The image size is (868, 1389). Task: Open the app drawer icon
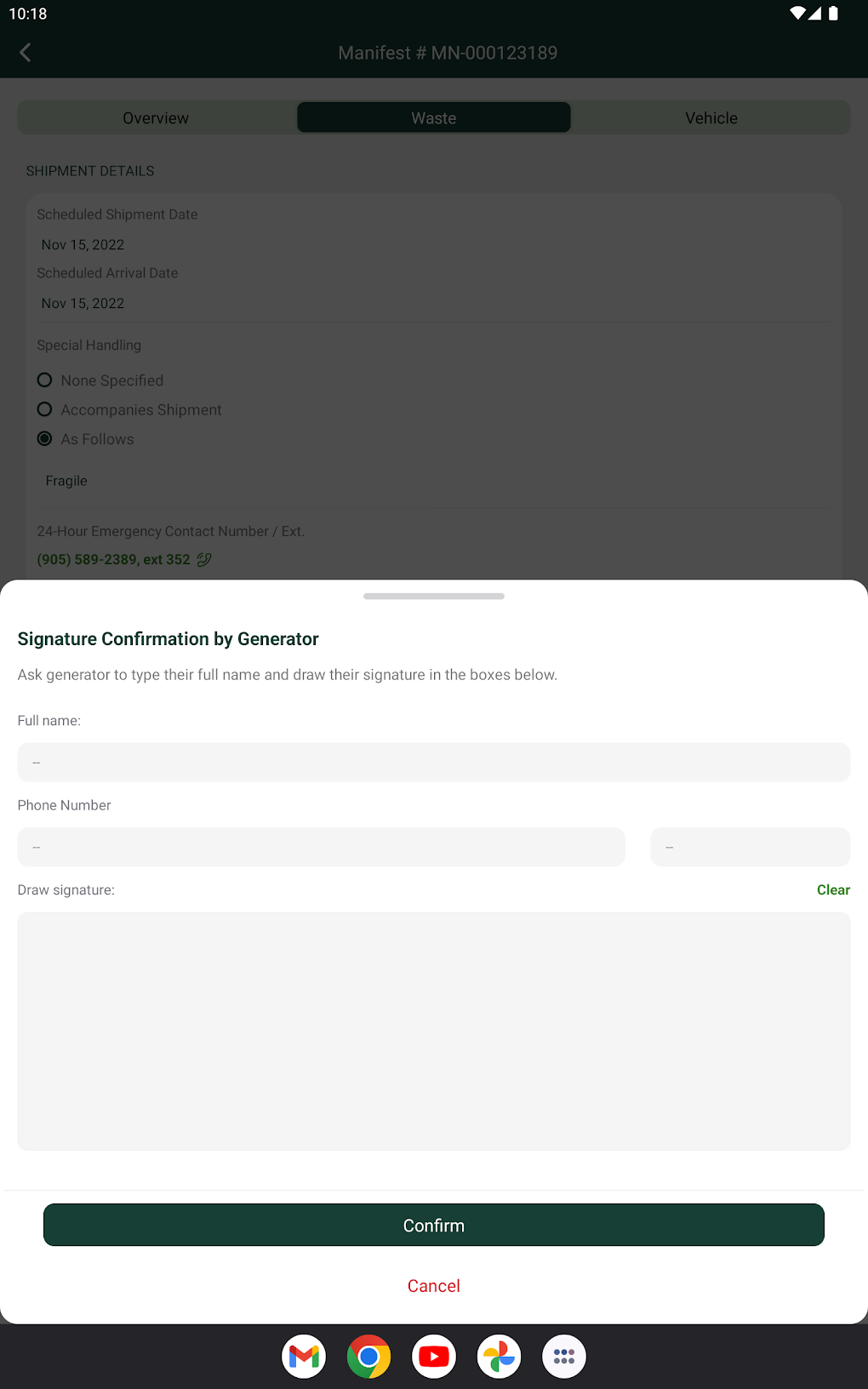[x=564, y=1356]
